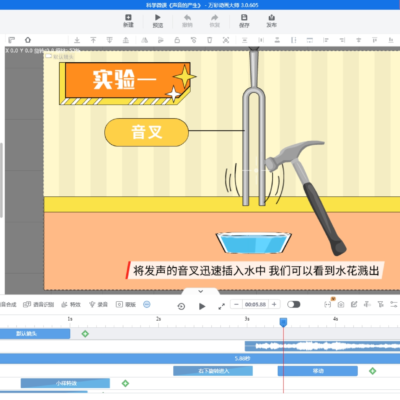Toggle the switch right of the duration field
The image size is (400, 400).
tap(294, 304)
